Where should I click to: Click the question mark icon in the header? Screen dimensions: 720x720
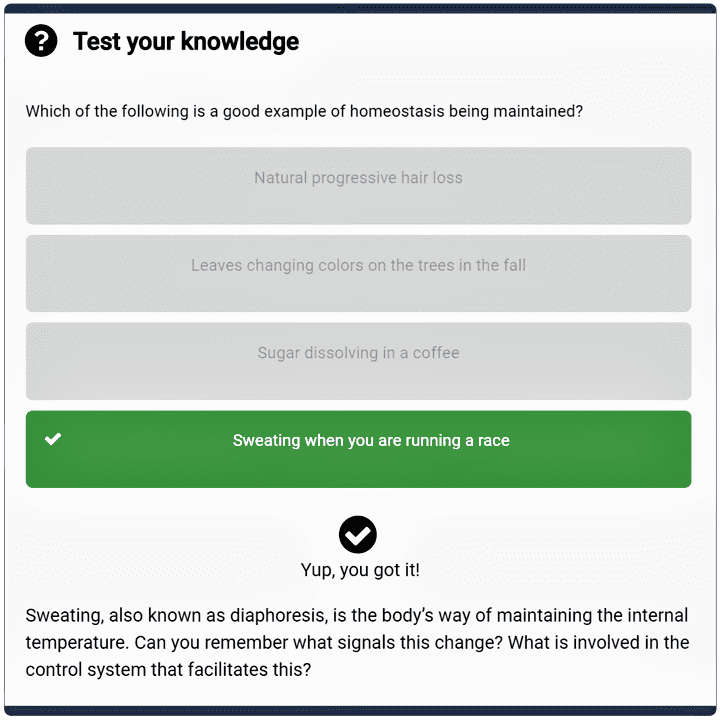click(x=41, y=41)
